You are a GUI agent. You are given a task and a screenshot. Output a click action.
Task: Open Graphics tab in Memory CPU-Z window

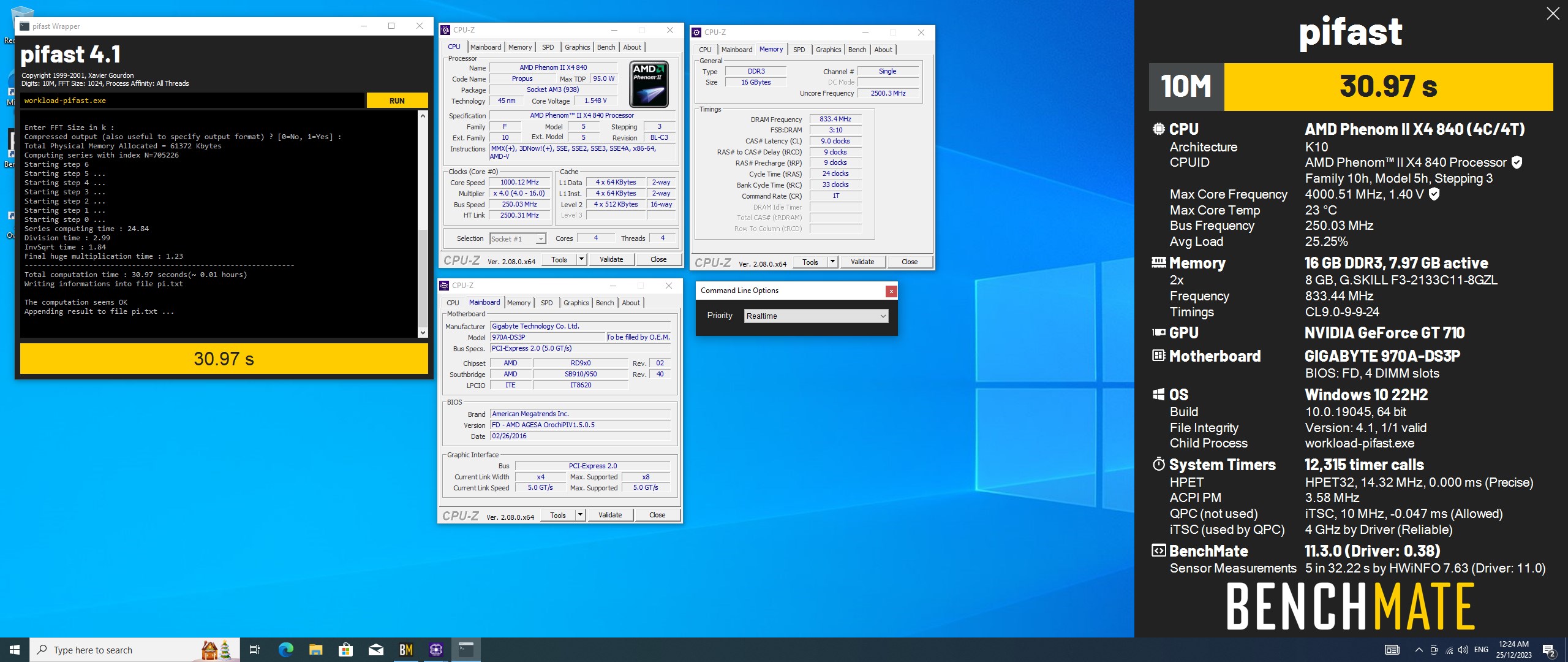[x=829, y=50]
